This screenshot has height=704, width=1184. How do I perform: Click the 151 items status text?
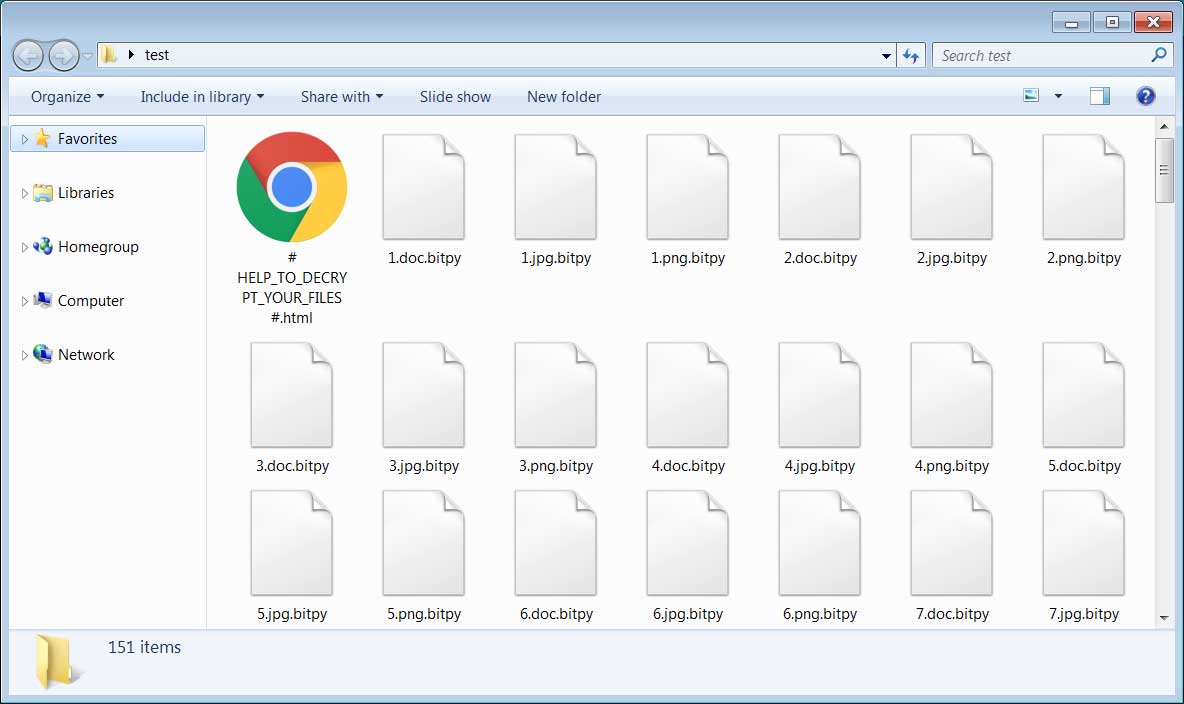click(x=144, y=647)
